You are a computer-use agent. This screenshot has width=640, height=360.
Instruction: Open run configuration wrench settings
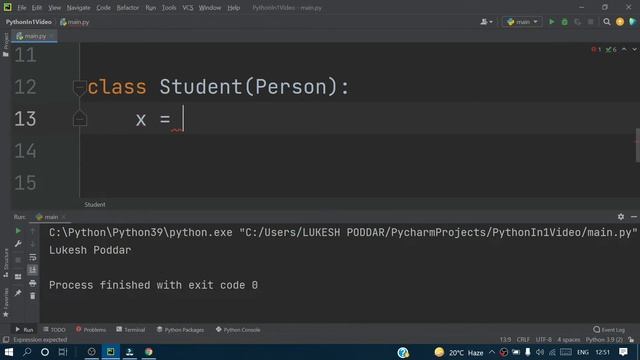[18, 244]
